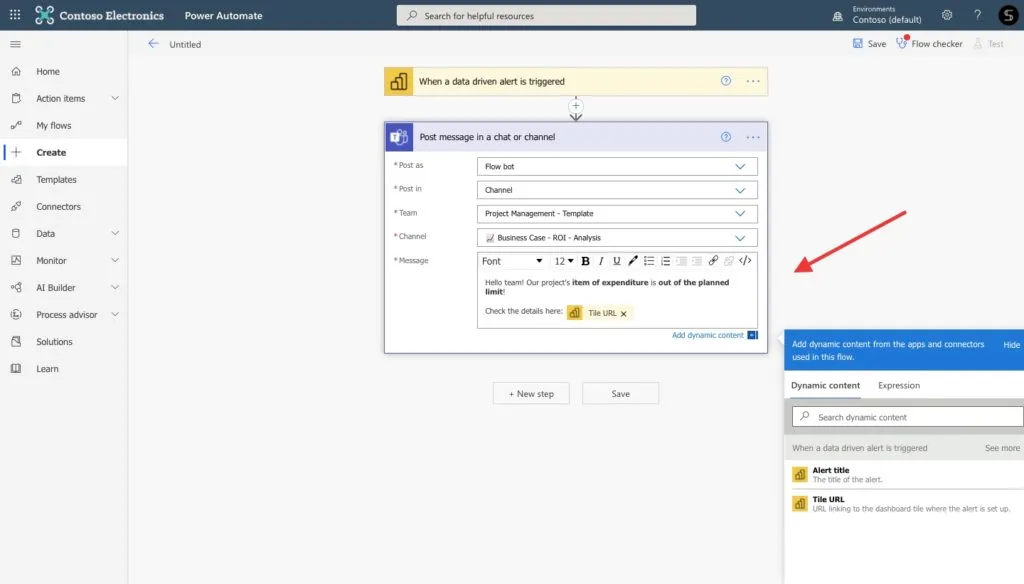The height and width of the screenshot is (584, 1024).
Task: Open the Post in dropdown
Action: click(617, 190)
